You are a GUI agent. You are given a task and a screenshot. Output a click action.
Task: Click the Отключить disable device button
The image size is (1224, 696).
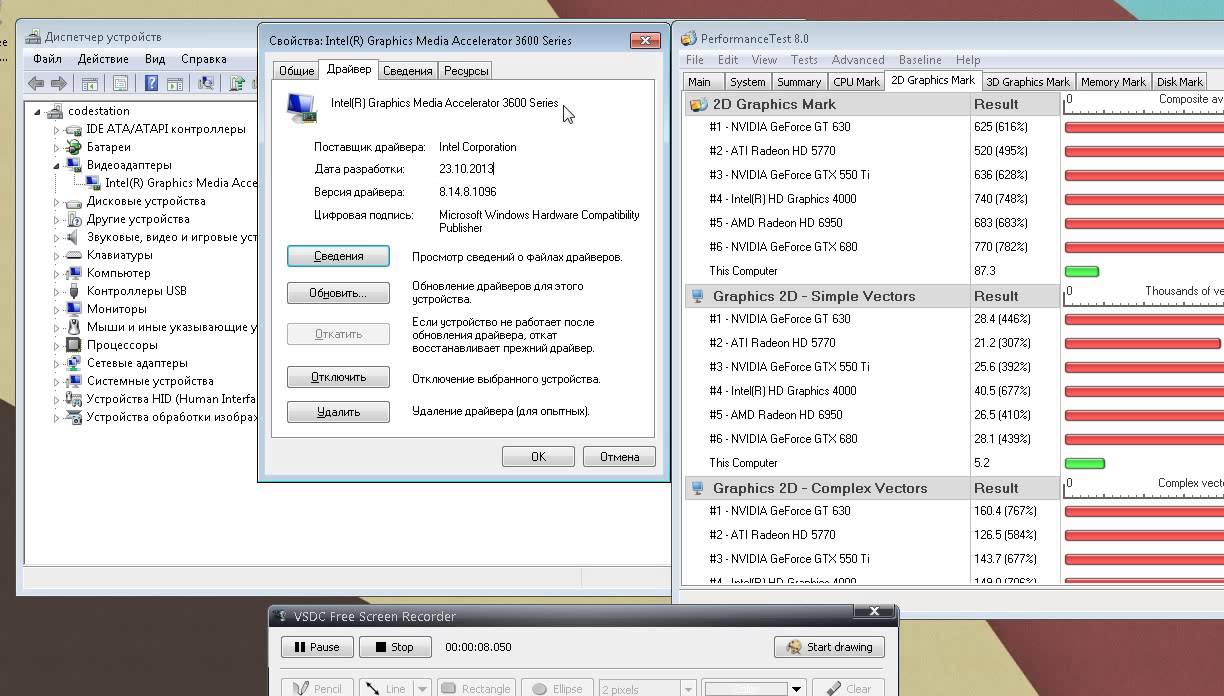coord(338,377)
